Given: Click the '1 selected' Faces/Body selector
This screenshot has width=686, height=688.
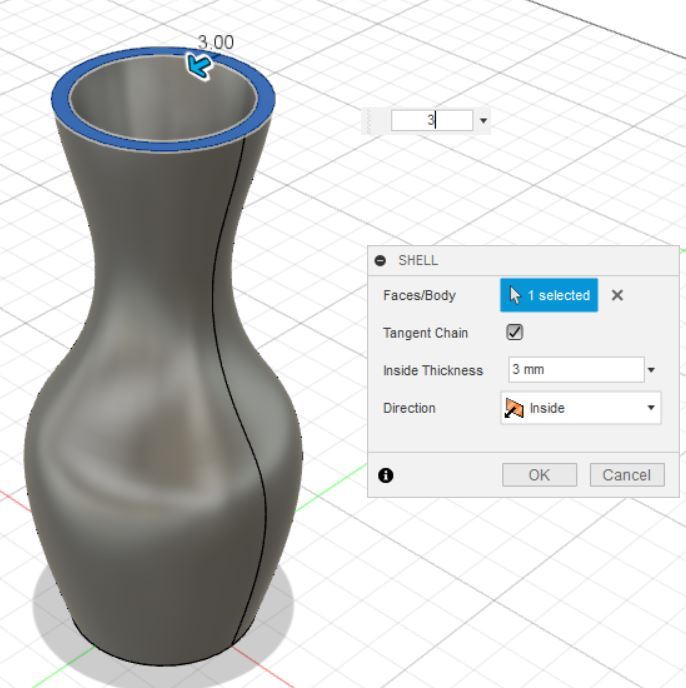Looking at the screenshot, I should (549, 295).
